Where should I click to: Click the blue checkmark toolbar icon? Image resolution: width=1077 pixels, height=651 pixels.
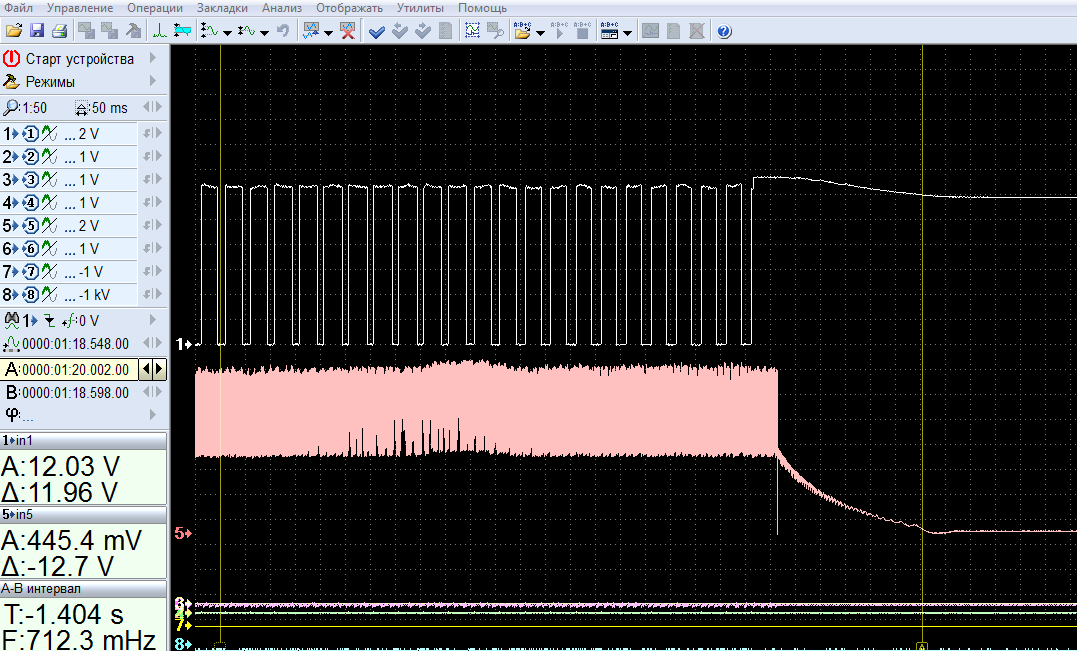tap(377, 31)
